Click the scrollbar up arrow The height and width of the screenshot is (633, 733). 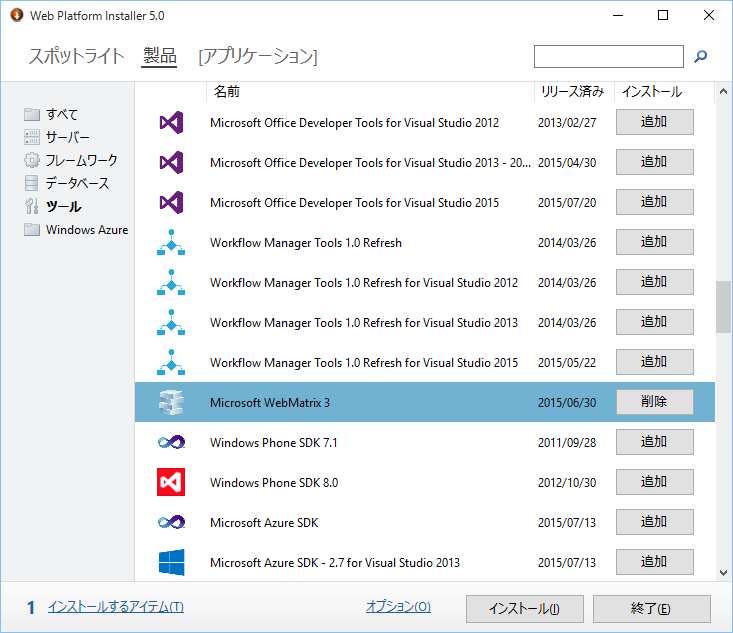(x=723, y=91)
